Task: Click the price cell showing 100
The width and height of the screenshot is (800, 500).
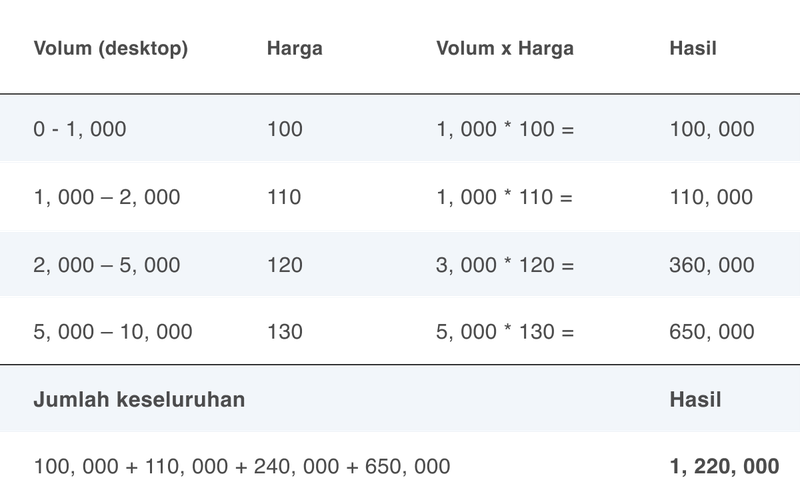Action: (x=285, y=129)
